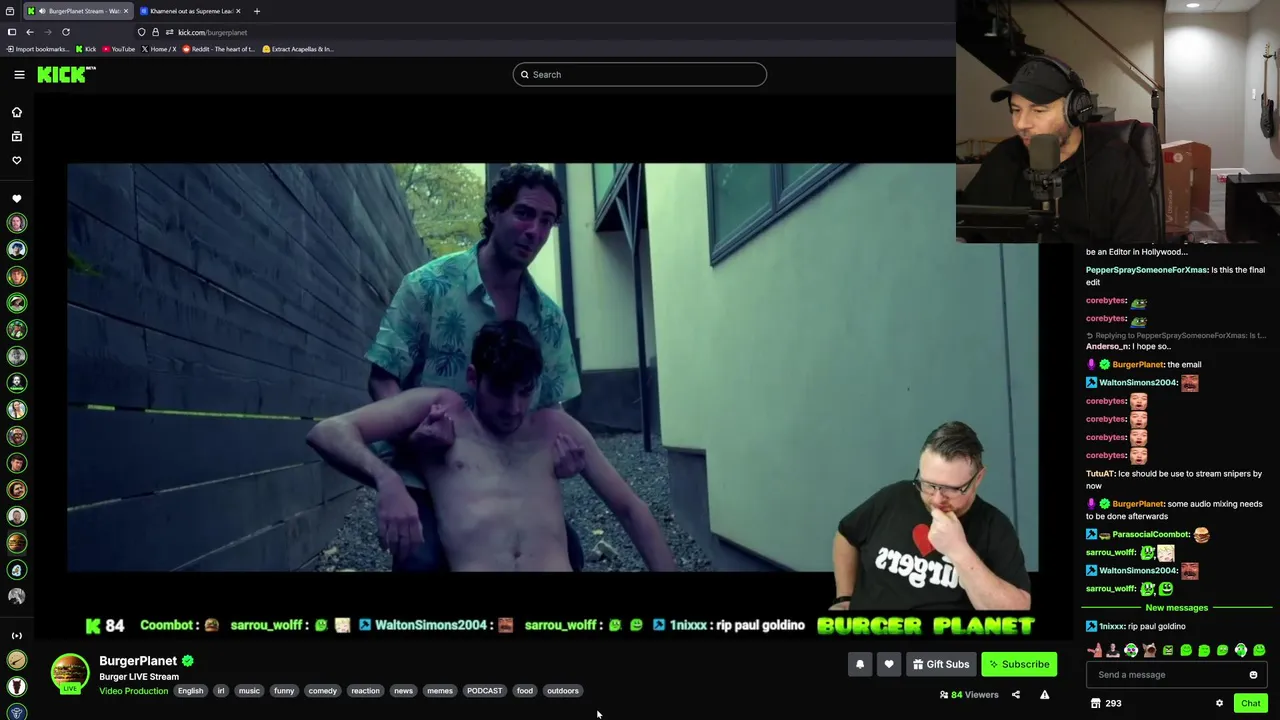The image size is (1280, 720).
Task: Open BurgerPlanet channel avatar
Action: tap(70, 674)
